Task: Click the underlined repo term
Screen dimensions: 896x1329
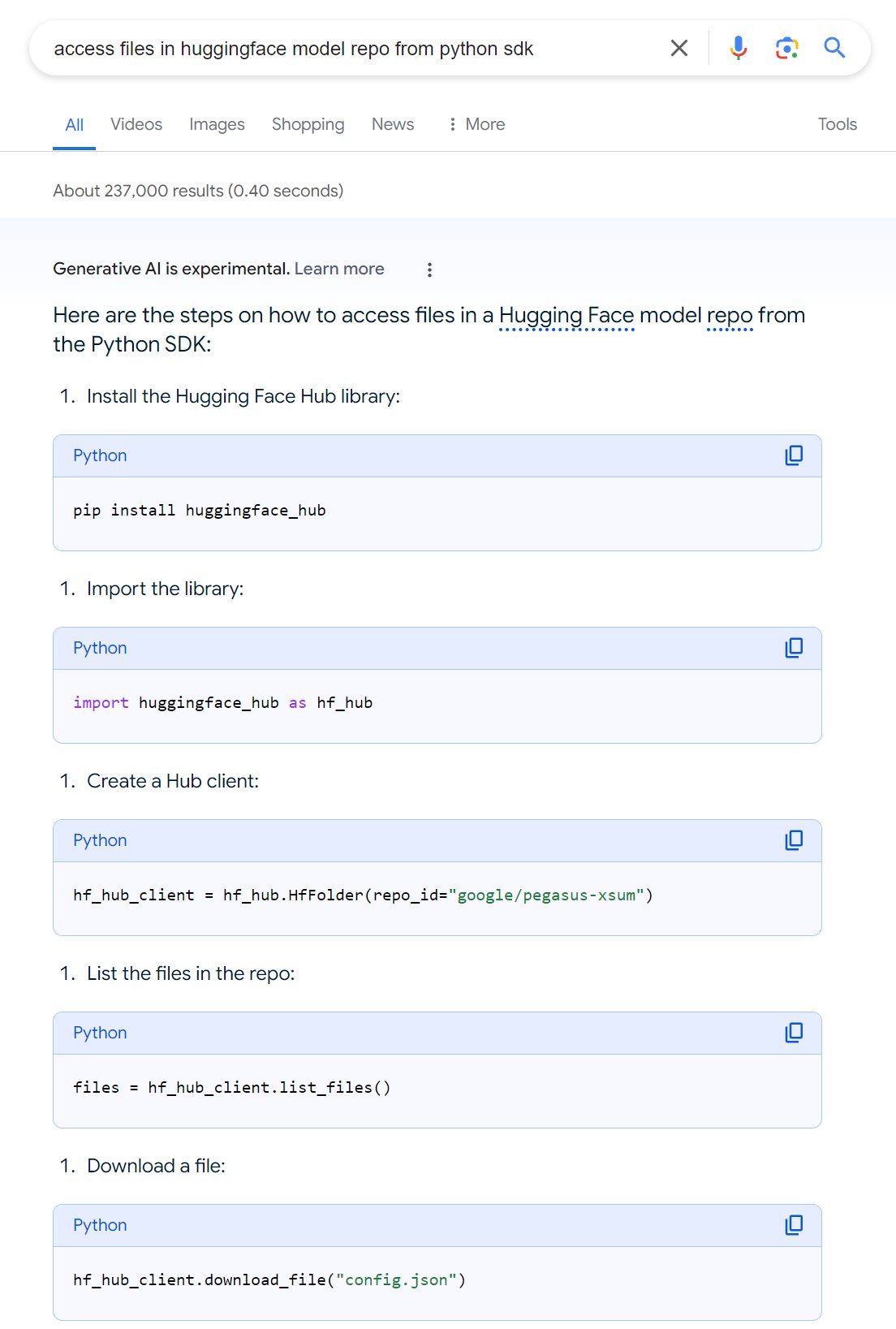Action: (730, 315)
